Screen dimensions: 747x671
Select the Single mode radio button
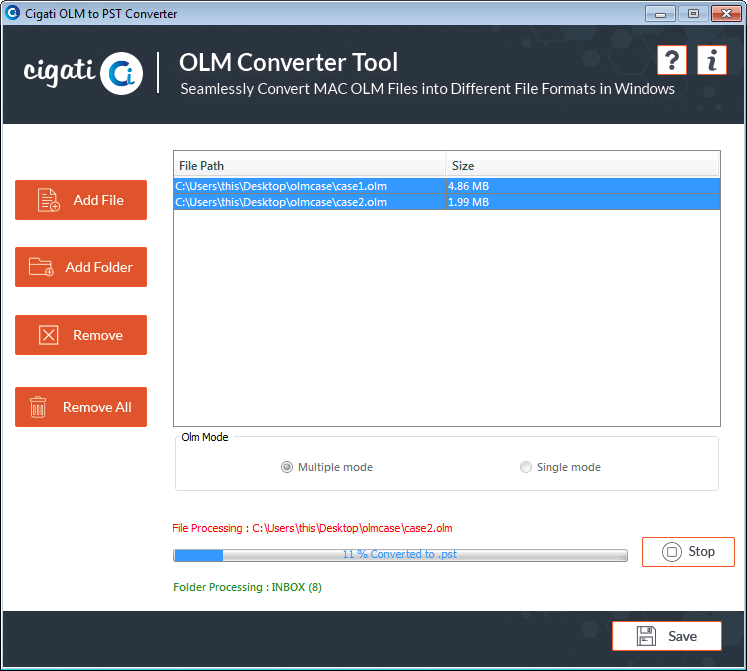525,467
